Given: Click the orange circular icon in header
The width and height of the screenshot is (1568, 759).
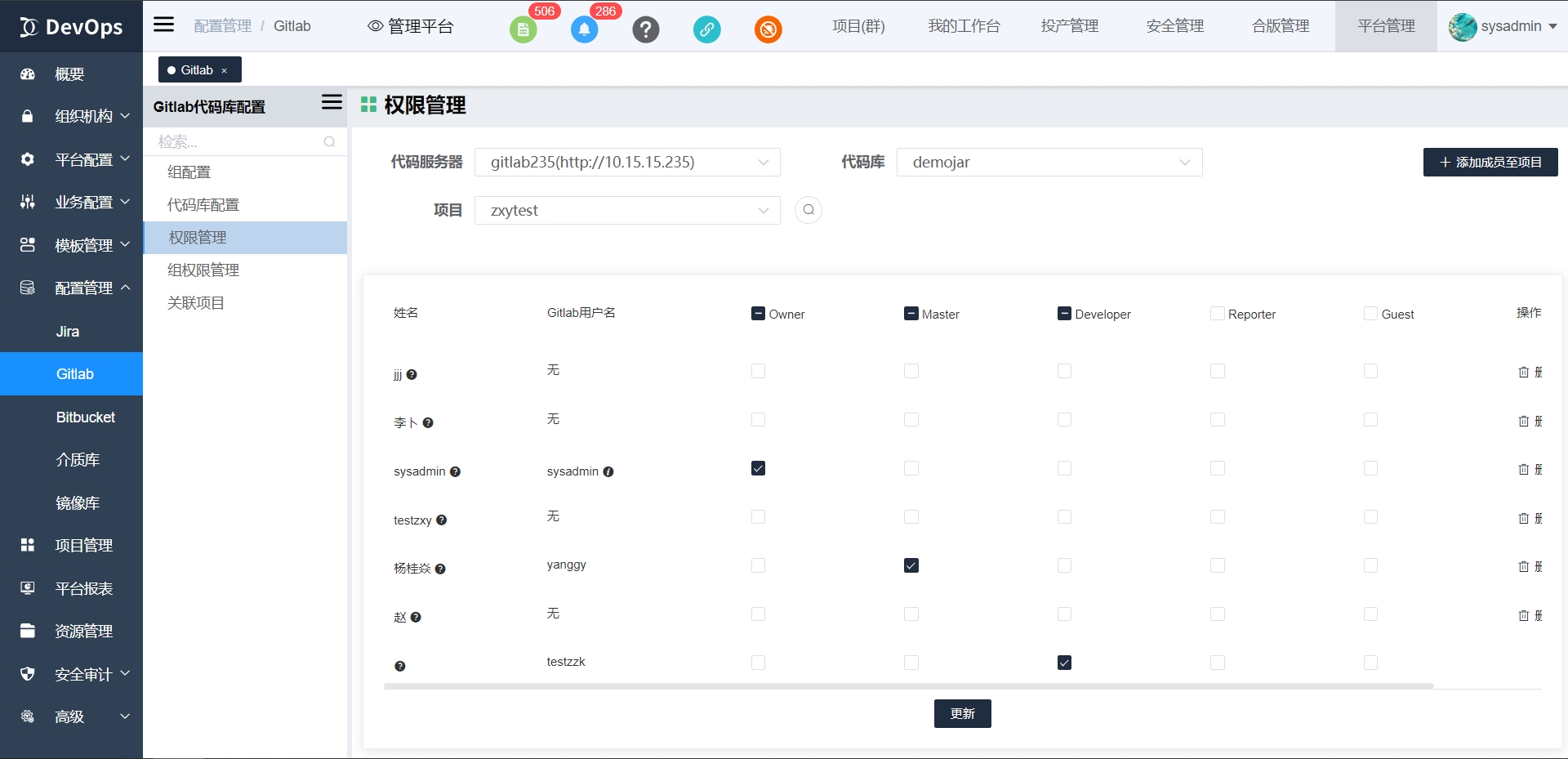Looking at the screenshot, I should click(x=768, y=30).
